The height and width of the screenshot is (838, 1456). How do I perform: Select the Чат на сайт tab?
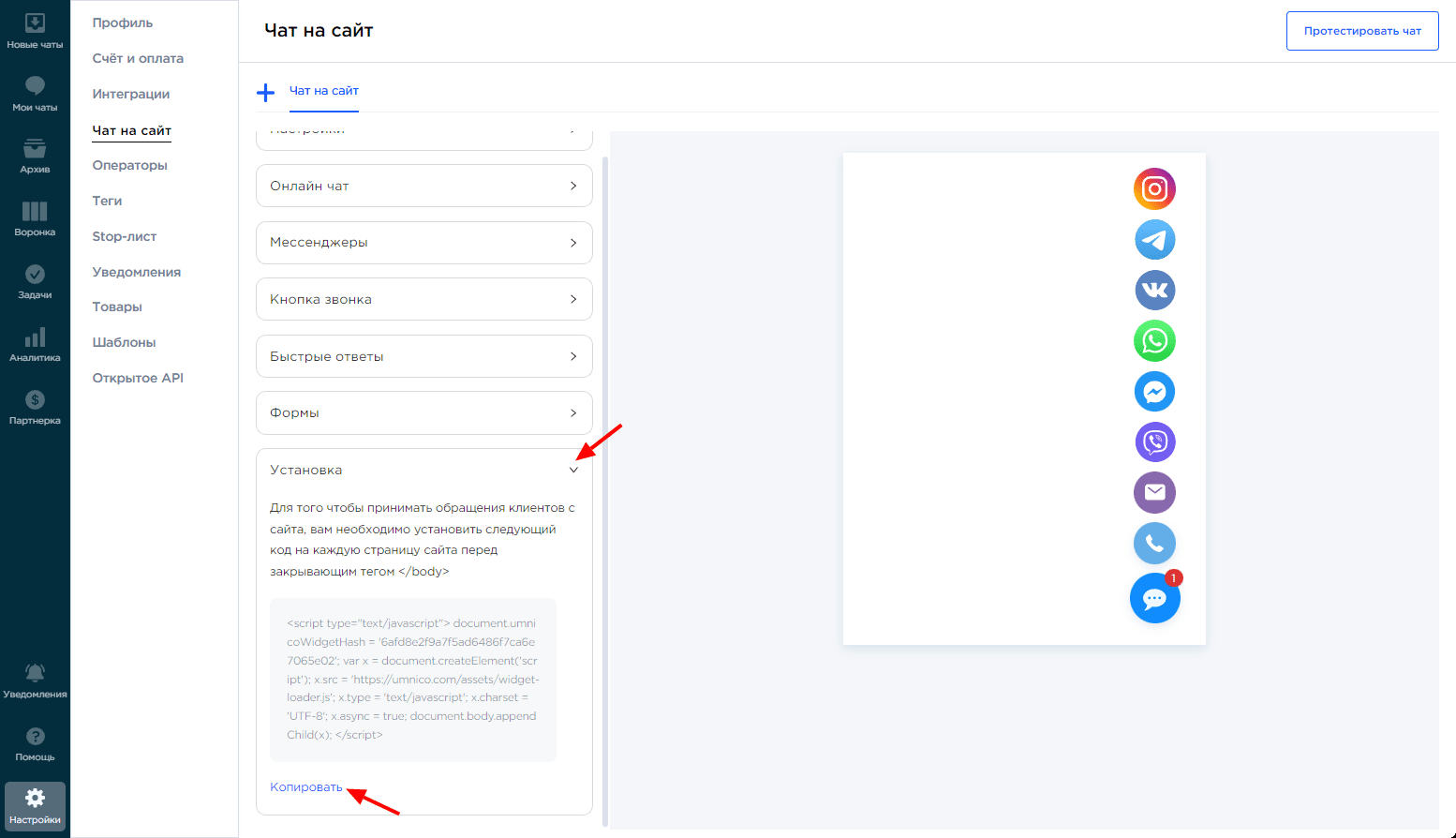[324, 91]
